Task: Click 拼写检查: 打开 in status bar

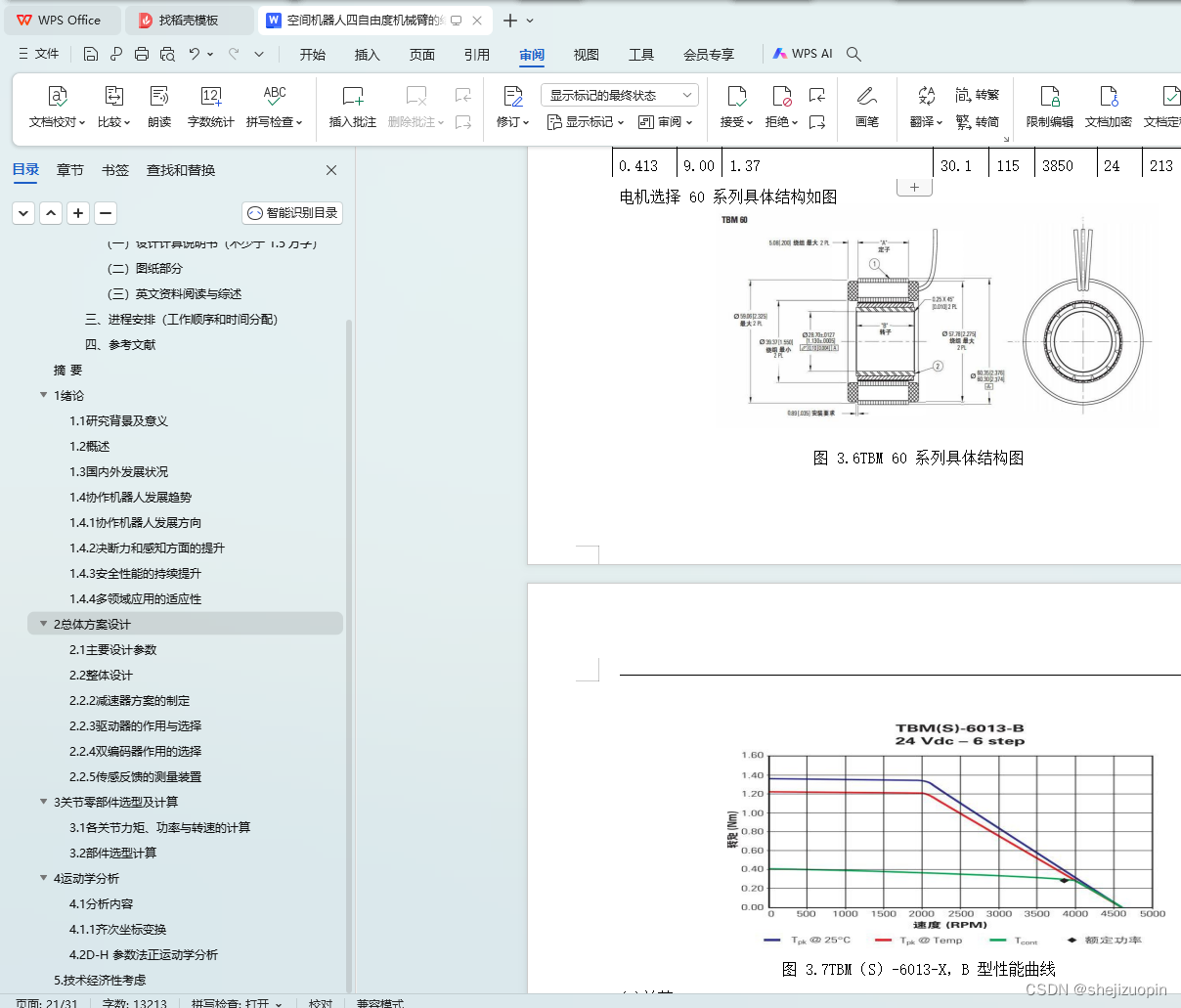Action: coord(237,1003)
